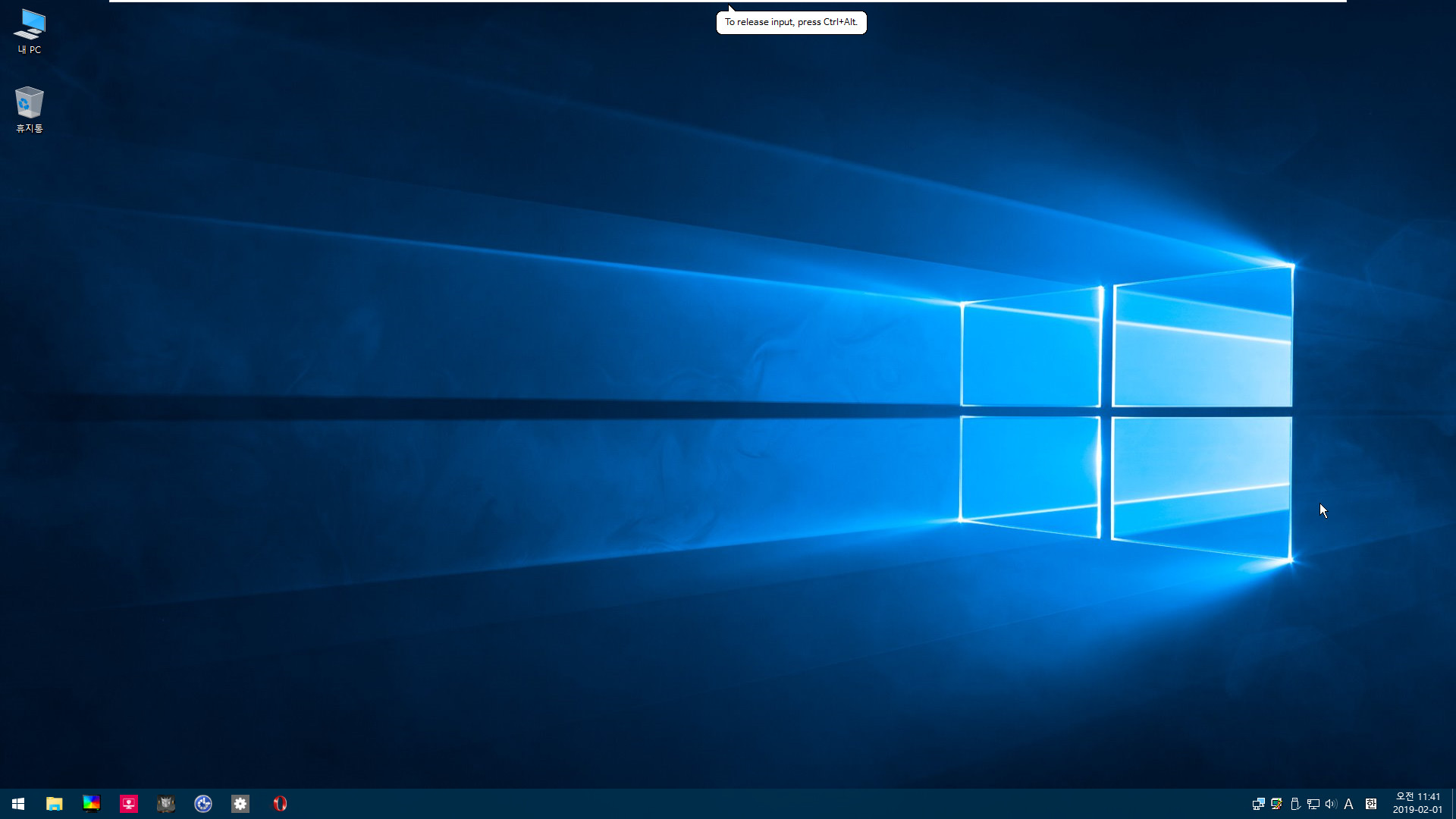The height and width of the screenshot is (819, 1456).
Task: Launch the Transformers-logo app in taskbar
Action: tap(166, 804)
